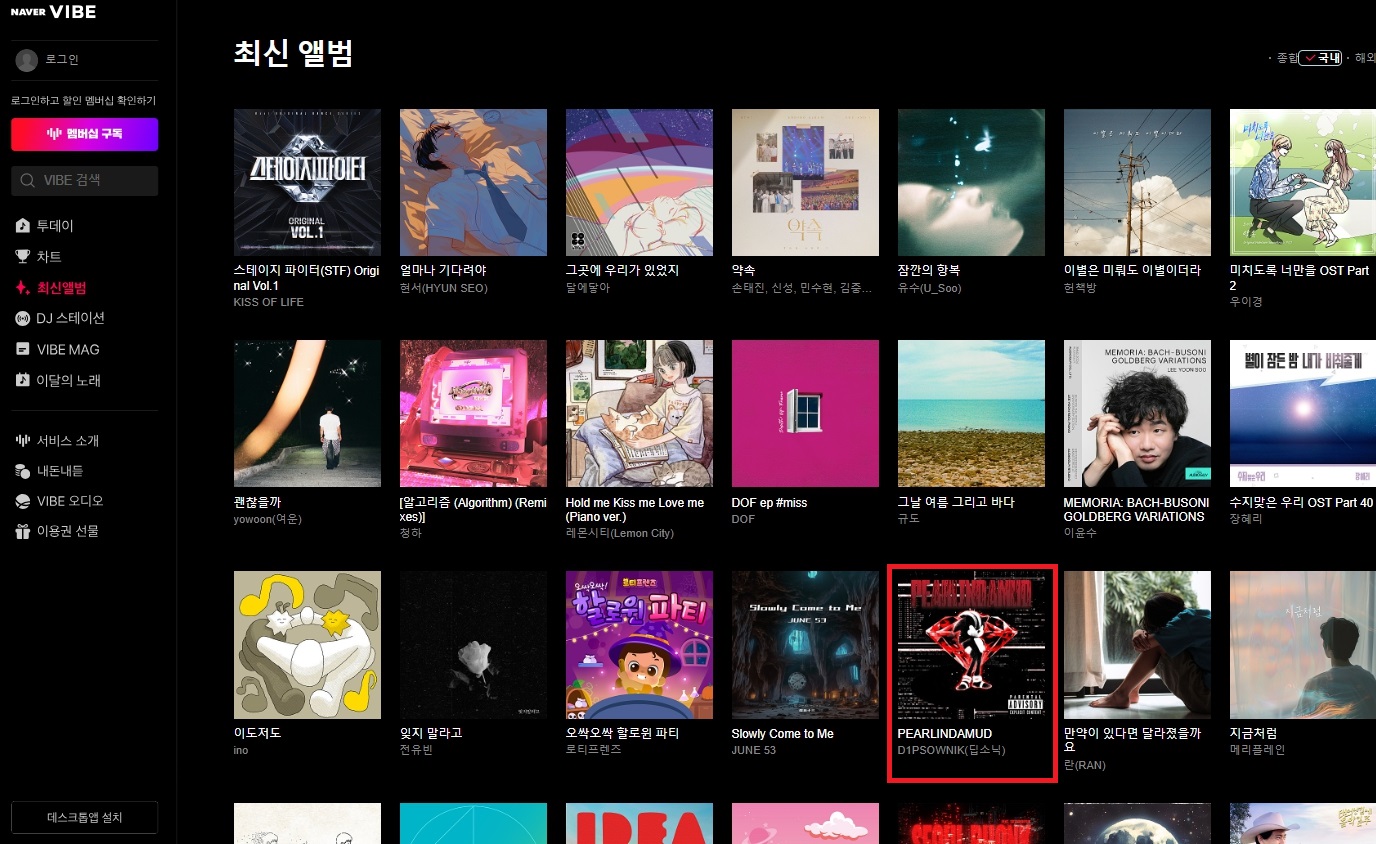1376x844 pixels.
Task: Open 스테이지 파이터 Original Vol.1 album cover
Action: 307,182
